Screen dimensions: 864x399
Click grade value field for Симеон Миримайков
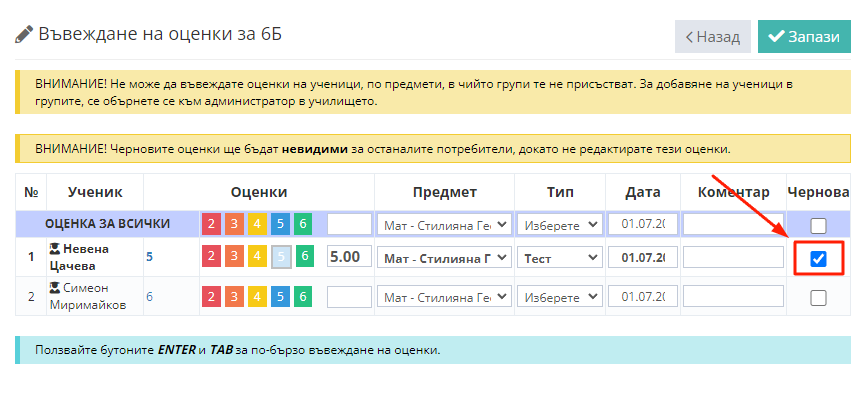coord(350,297)
